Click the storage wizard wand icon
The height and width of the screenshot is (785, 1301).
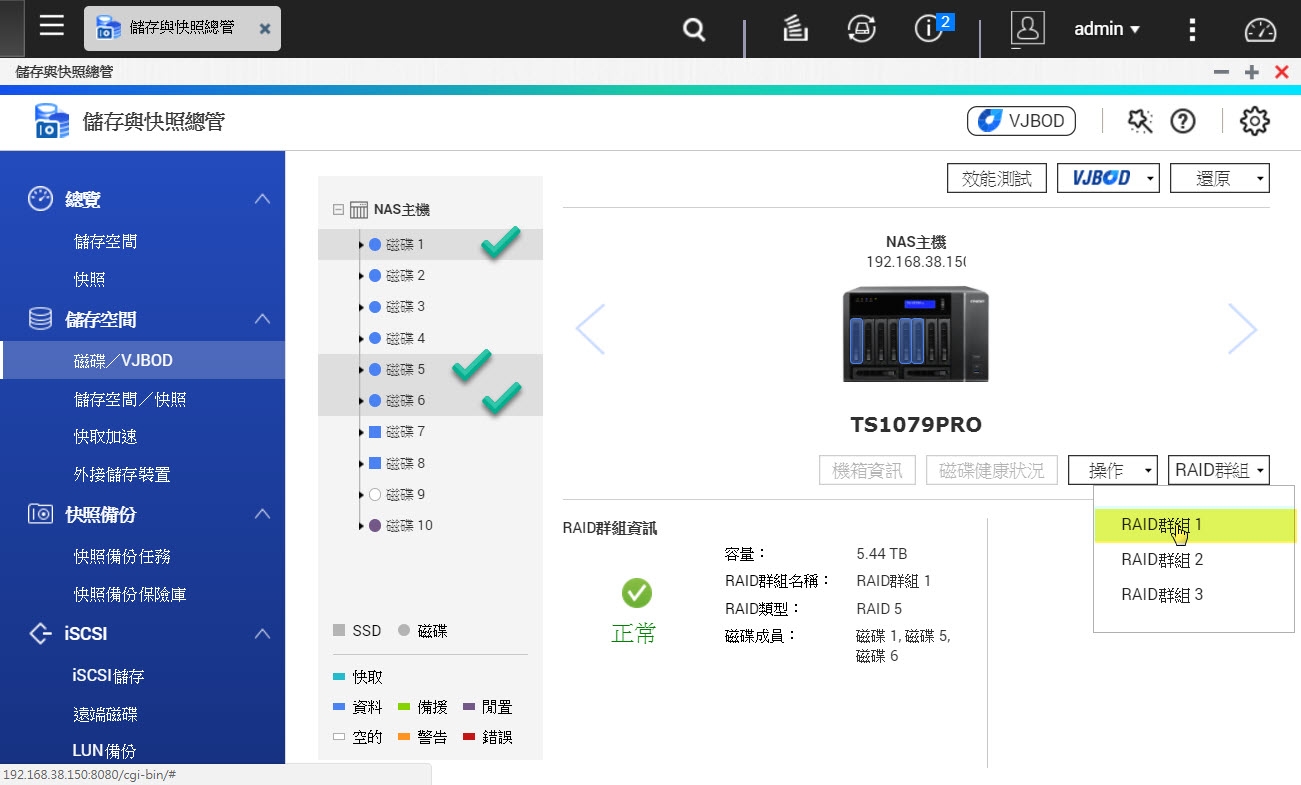coord(1139,121)
